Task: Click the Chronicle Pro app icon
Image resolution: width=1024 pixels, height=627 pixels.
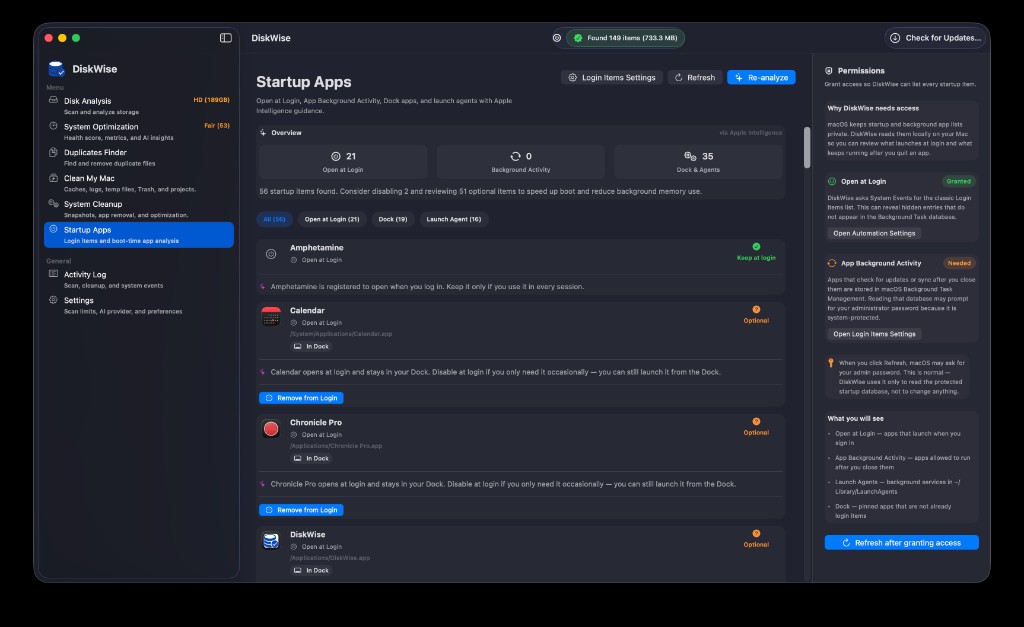Action: [x=271, y=429]
